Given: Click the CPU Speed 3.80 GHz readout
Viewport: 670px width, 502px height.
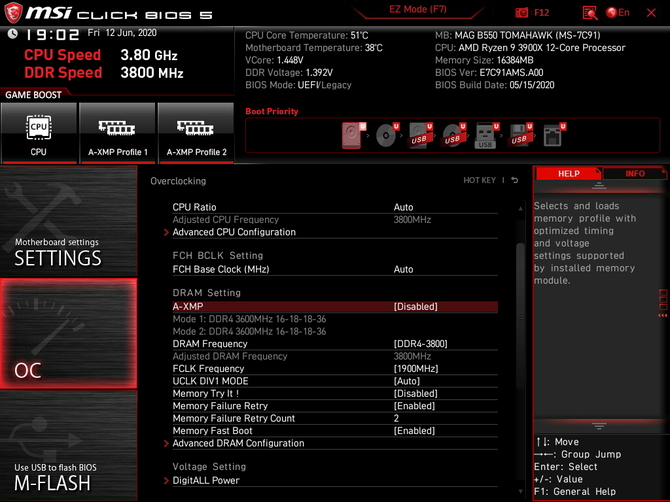Looking at the screenshot, I should pyautogui.click(x=101, y=55).
